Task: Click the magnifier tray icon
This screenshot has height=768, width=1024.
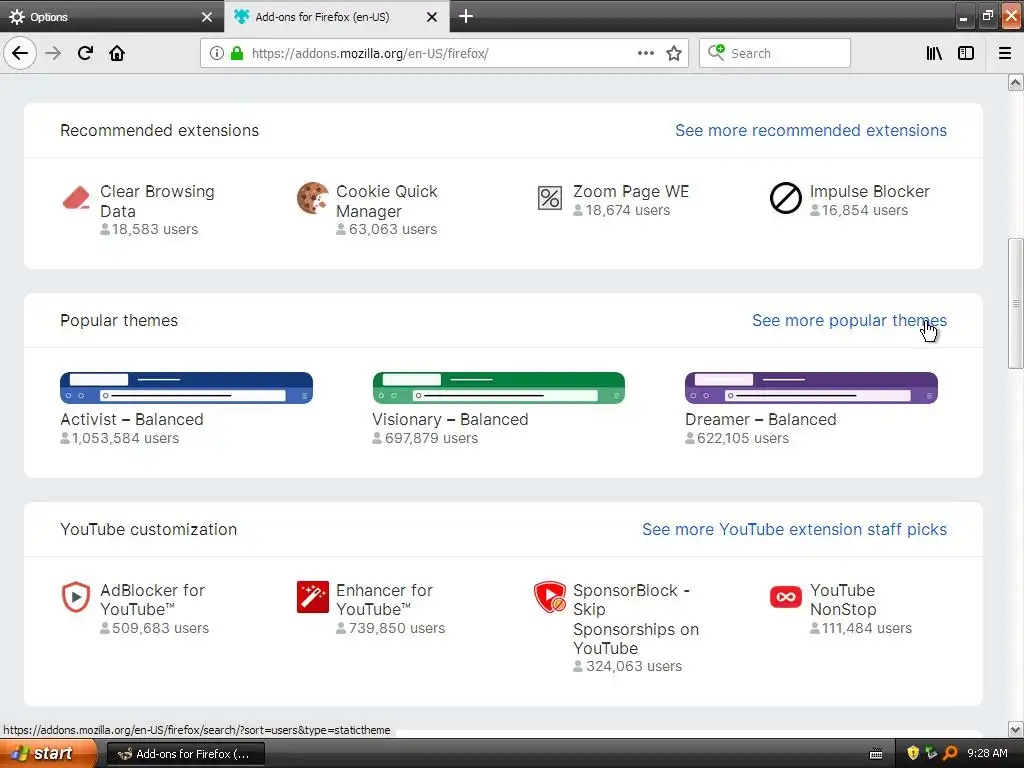Action: tap(950, 754)
